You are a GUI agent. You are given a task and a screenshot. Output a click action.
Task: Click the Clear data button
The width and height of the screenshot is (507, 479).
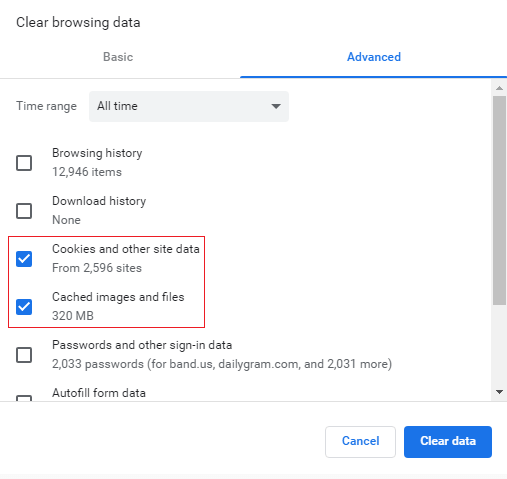pyautogui.click(x=448, y=441)
